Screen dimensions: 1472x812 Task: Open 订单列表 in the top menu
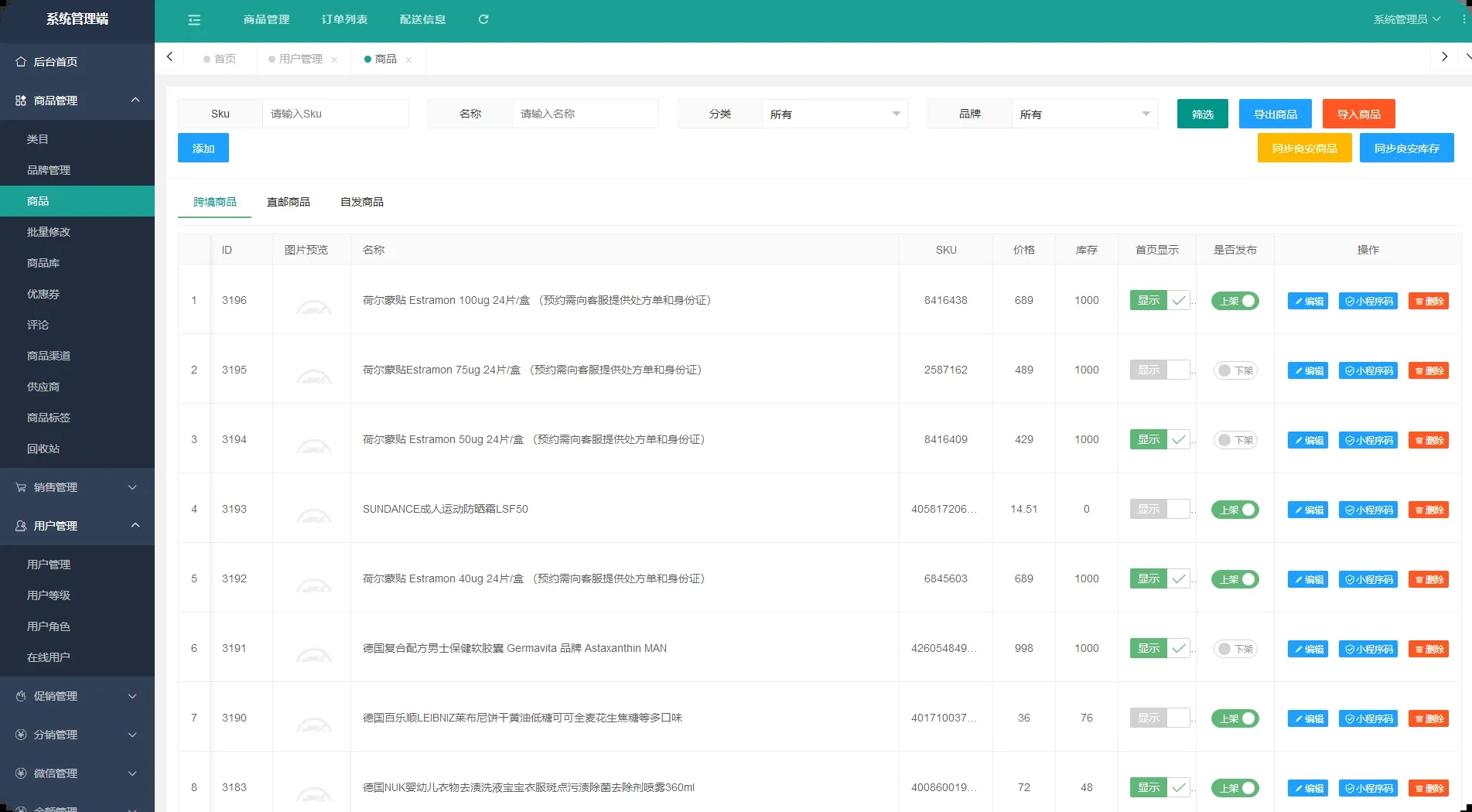click(344, 19)
